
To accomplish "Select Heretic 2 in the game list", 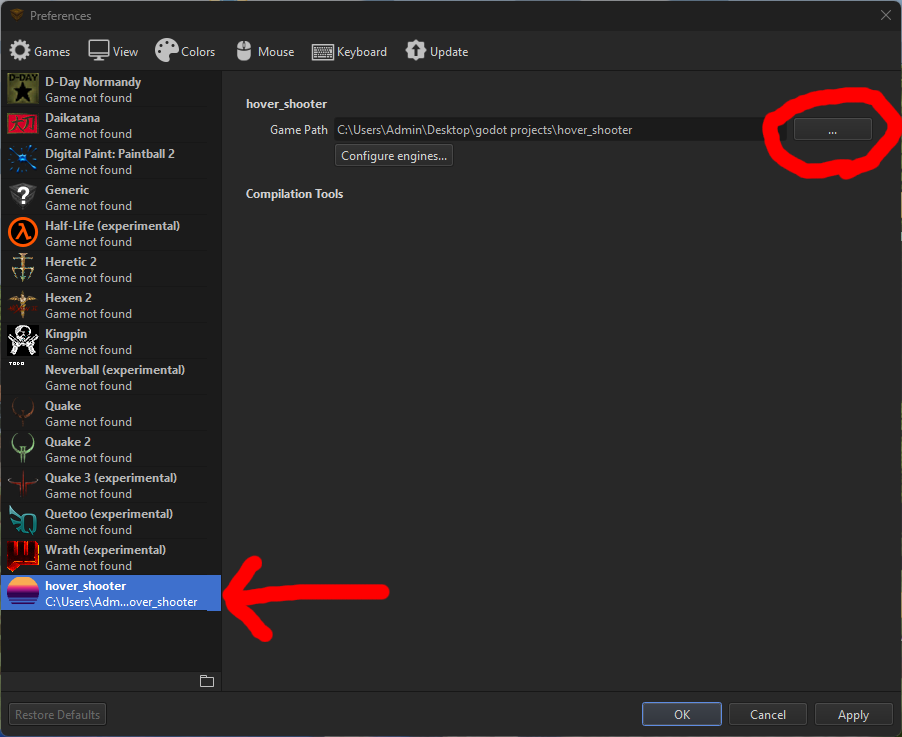I will pos(70,268).
